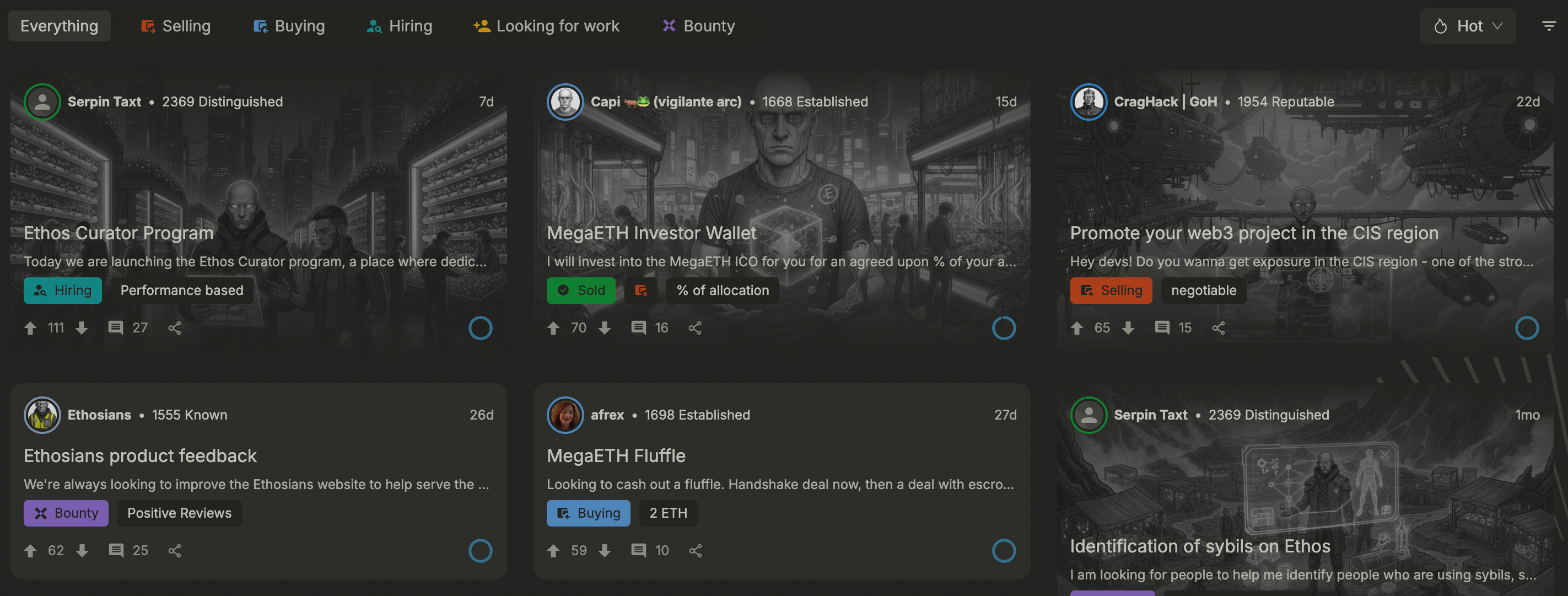Screen dimensions: 1568x596
Task: Toggle the circle on Ethos Curator Program card
Action: tap(480, 328)
